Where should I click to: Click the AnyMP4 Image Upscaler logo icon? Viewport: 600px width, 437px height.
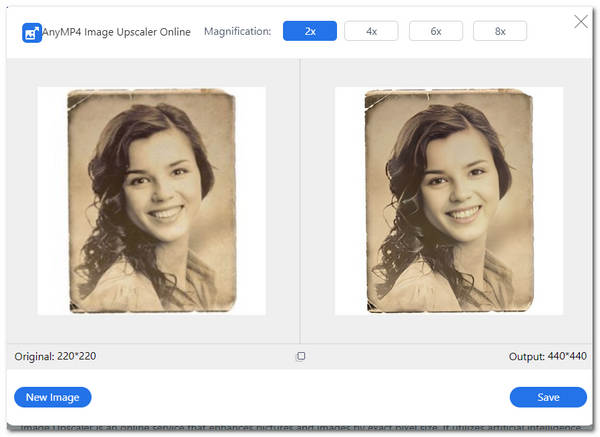point(32,33)
